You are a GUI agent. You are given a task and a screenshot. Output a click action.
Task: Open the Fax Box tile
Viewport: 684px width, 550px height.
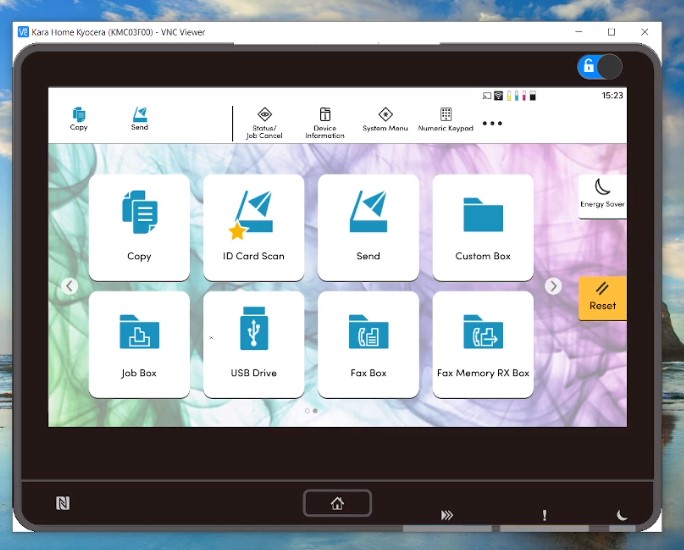click(368, 345)
